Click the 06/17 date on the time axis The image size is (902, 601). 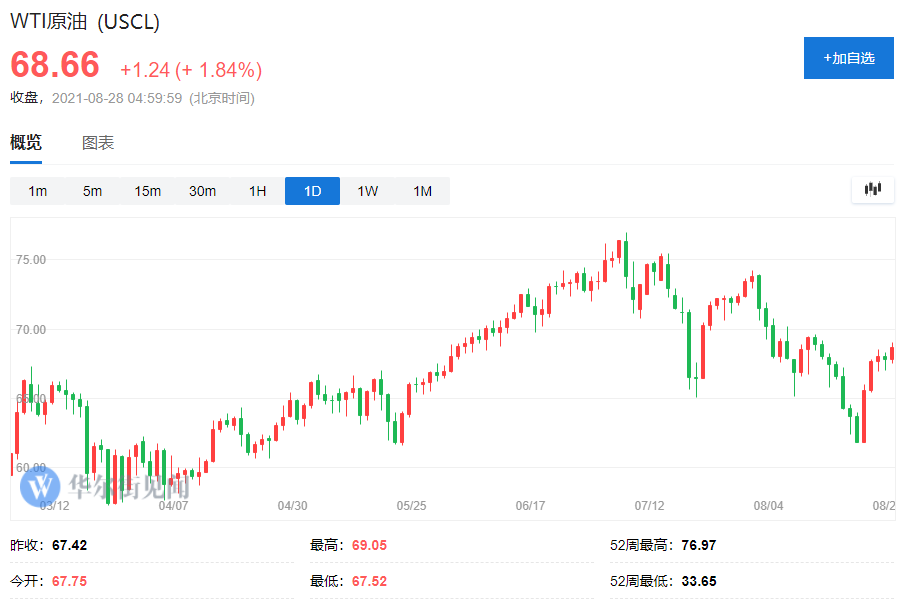click(530, 505)
